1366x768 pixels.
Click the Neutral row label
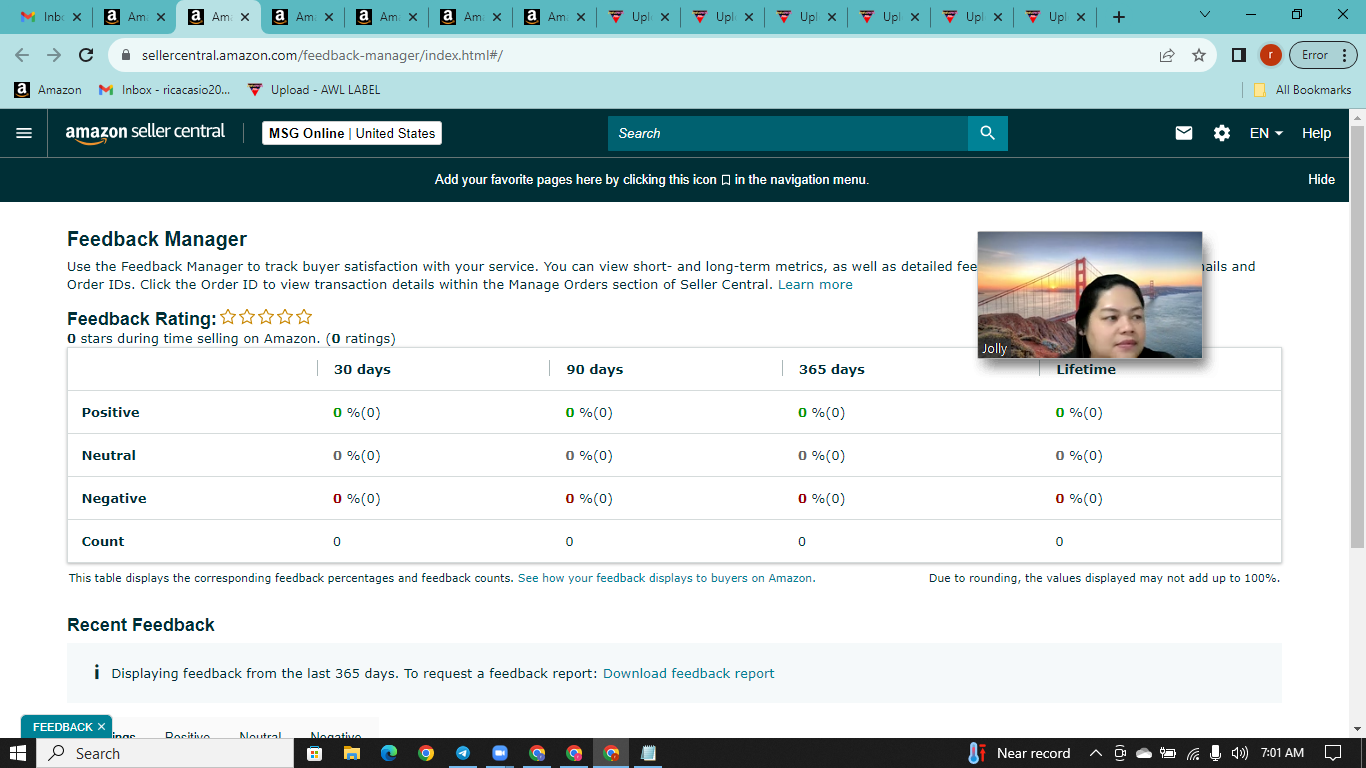[108, 455]
